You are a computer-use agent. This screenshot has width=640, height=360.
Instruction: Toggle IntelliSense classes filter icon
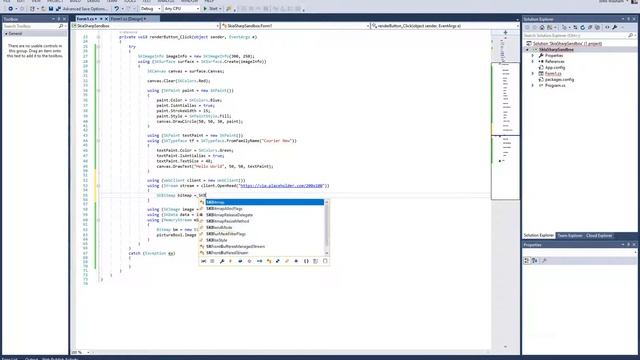(x=269, y=261)
